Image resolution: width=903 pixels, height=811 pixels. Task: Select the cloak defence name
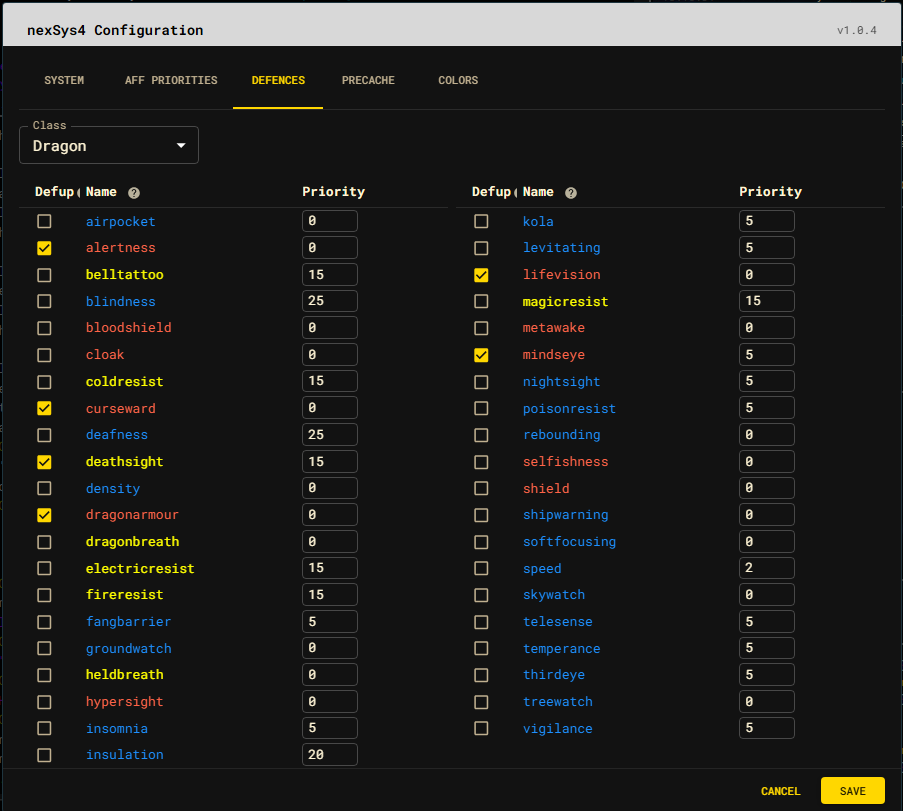click(x=105, y=355)
